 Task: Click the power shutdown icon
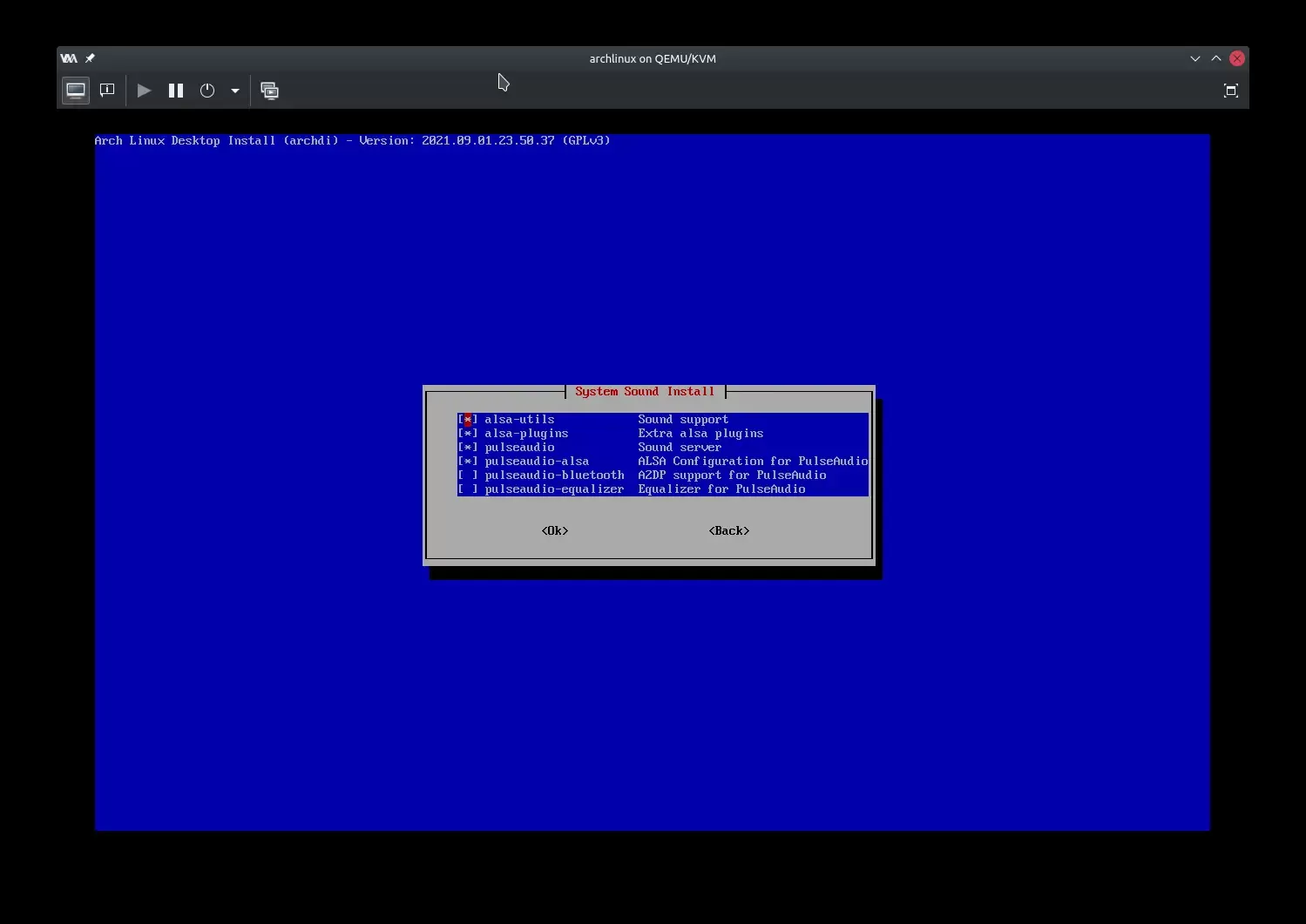(x=207, y=91)
